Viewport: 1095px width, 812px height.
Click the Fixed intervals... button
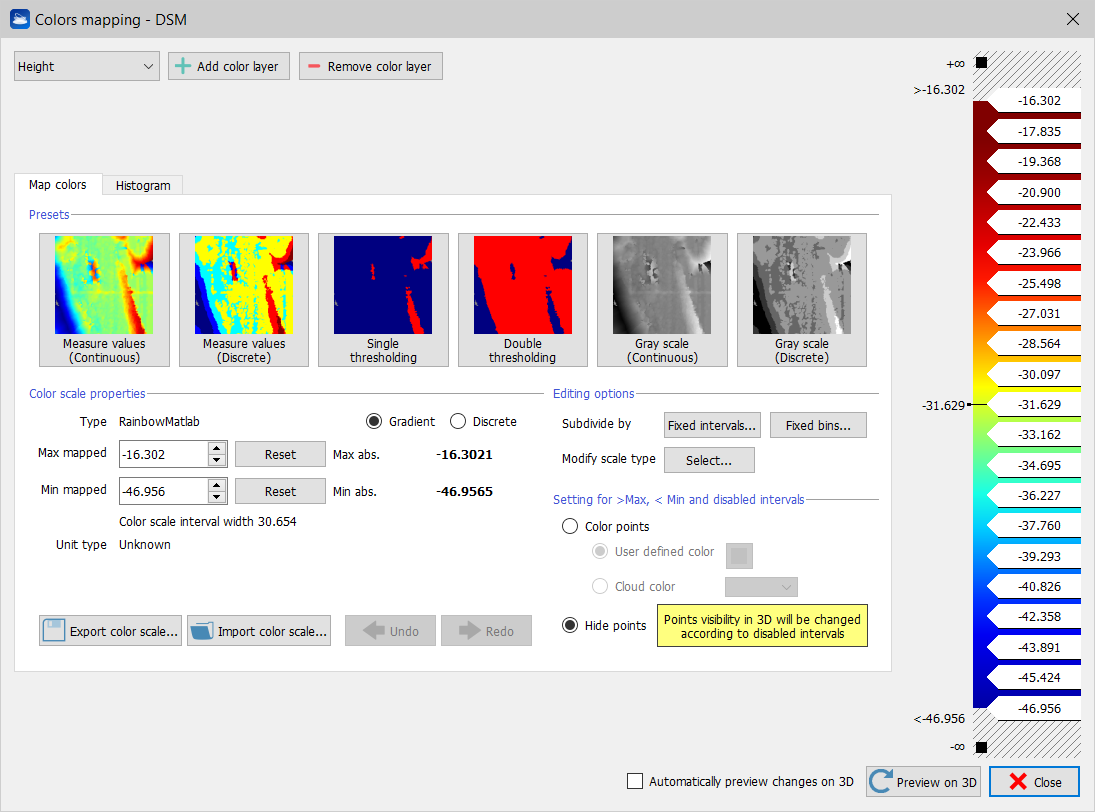[x=712, y=425]
